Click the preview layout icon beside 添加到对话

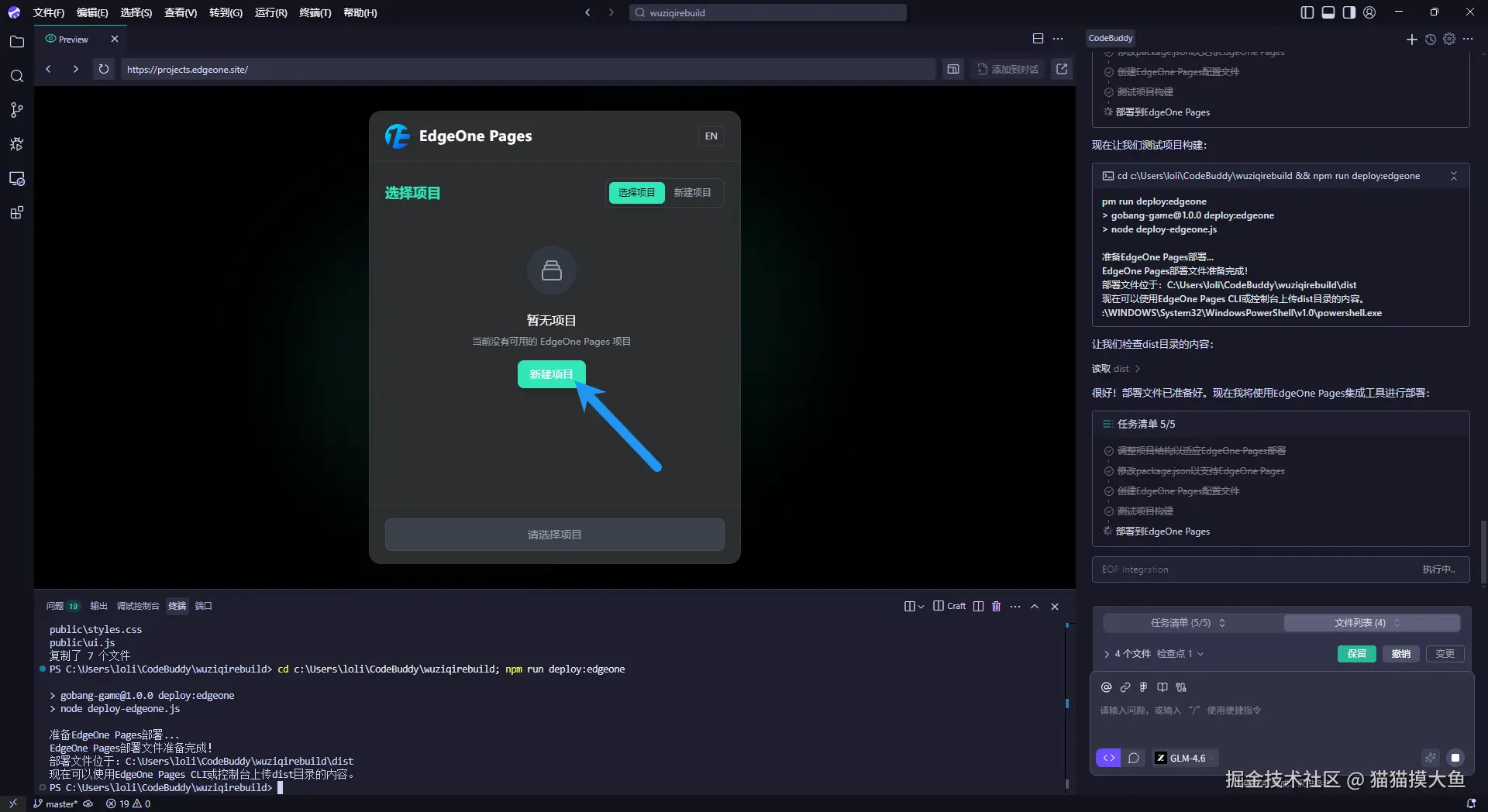(x=953, y=69)
